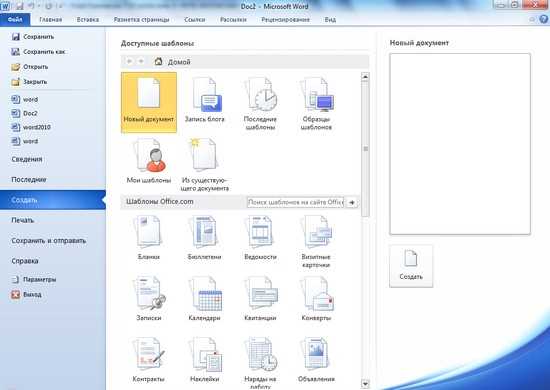Click the new document preview thumbnail
Screen dimensions: 550x390
(460, 144)
